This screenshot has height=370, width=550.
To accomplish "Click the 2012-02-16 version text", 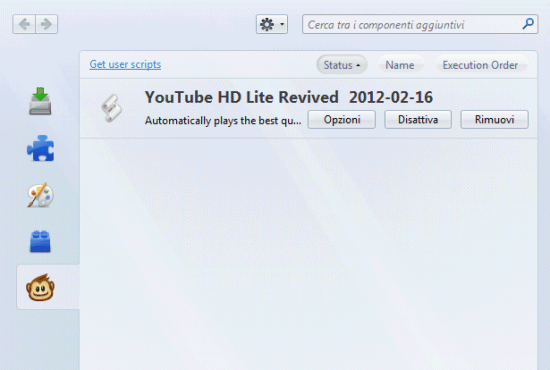I will point(391,97).
